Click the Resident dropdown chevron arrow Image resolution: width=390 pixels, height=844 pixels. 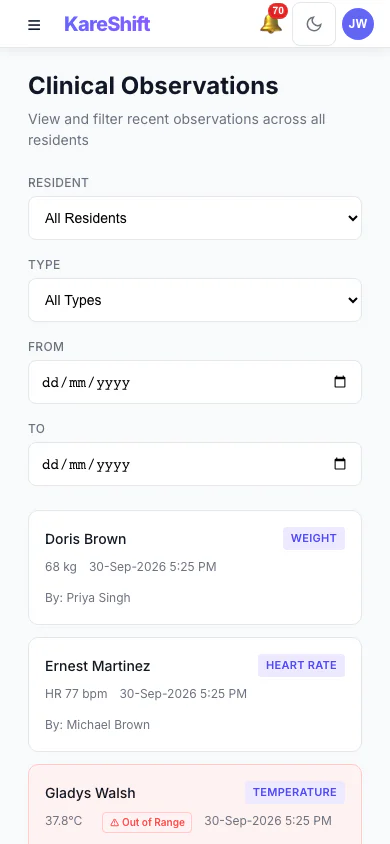(x=352, y=218)
